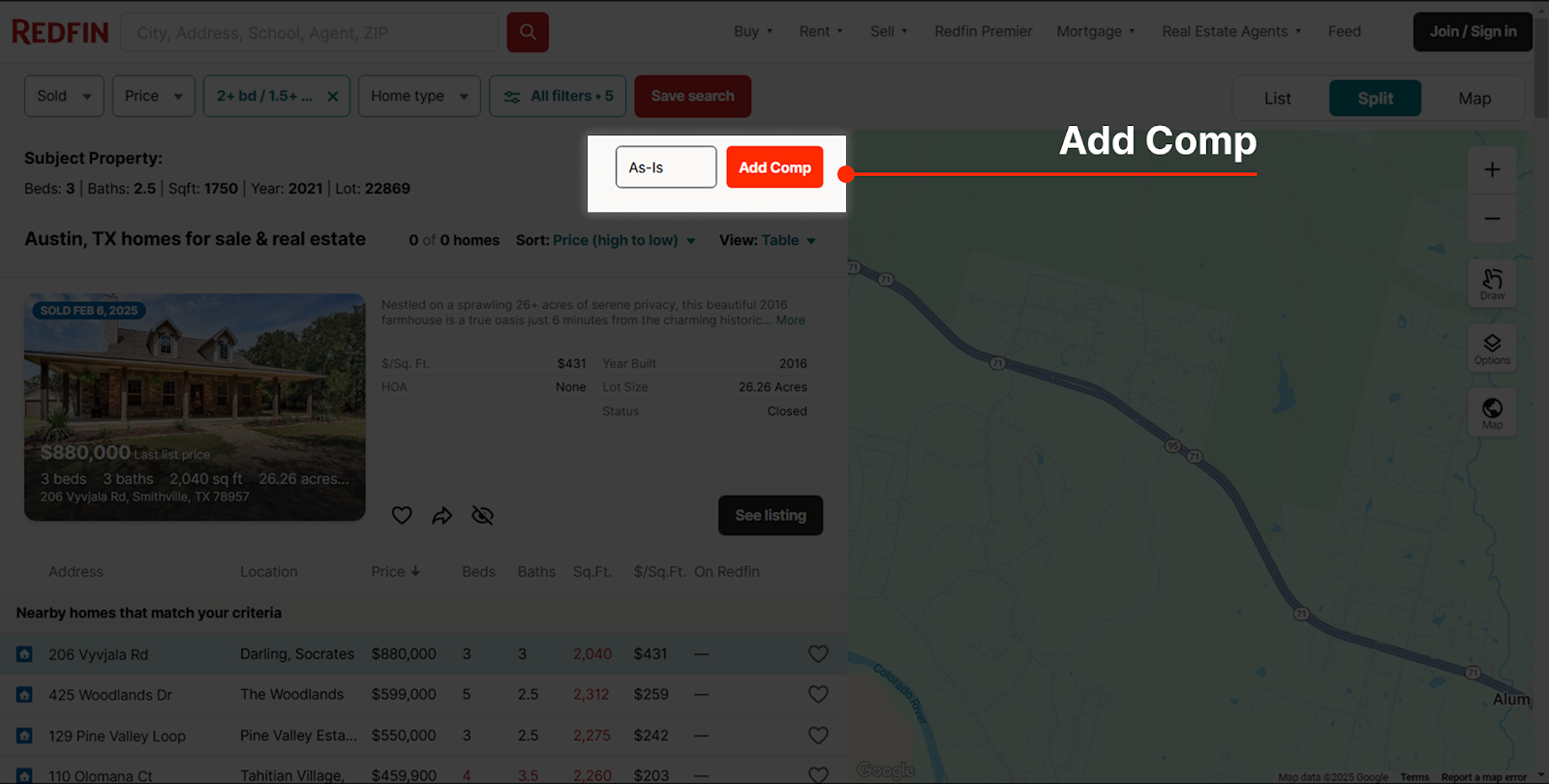Screen dimensions: 1549x784
Task: Share the 206 Vyvjala Rd listing
Action: point(442,516)
